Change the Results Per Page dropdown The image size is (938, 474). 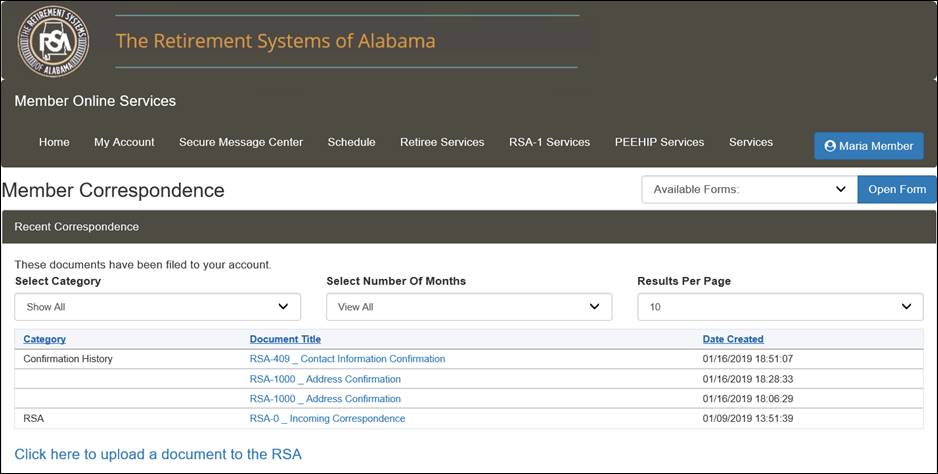coord(780,307)
